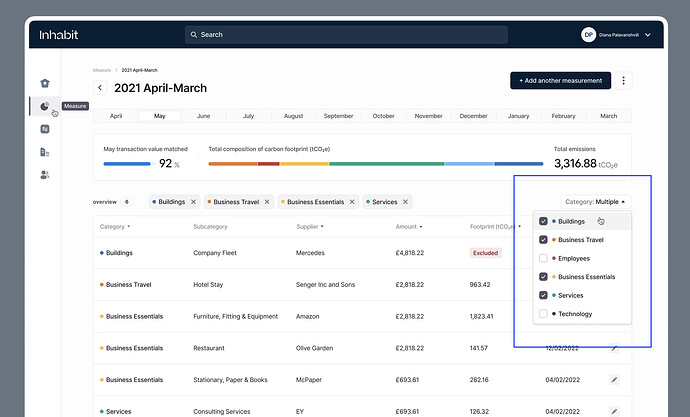Click Add another measurement button
The width and height of the screenshot is (690, 417).
tap(560, 81)
